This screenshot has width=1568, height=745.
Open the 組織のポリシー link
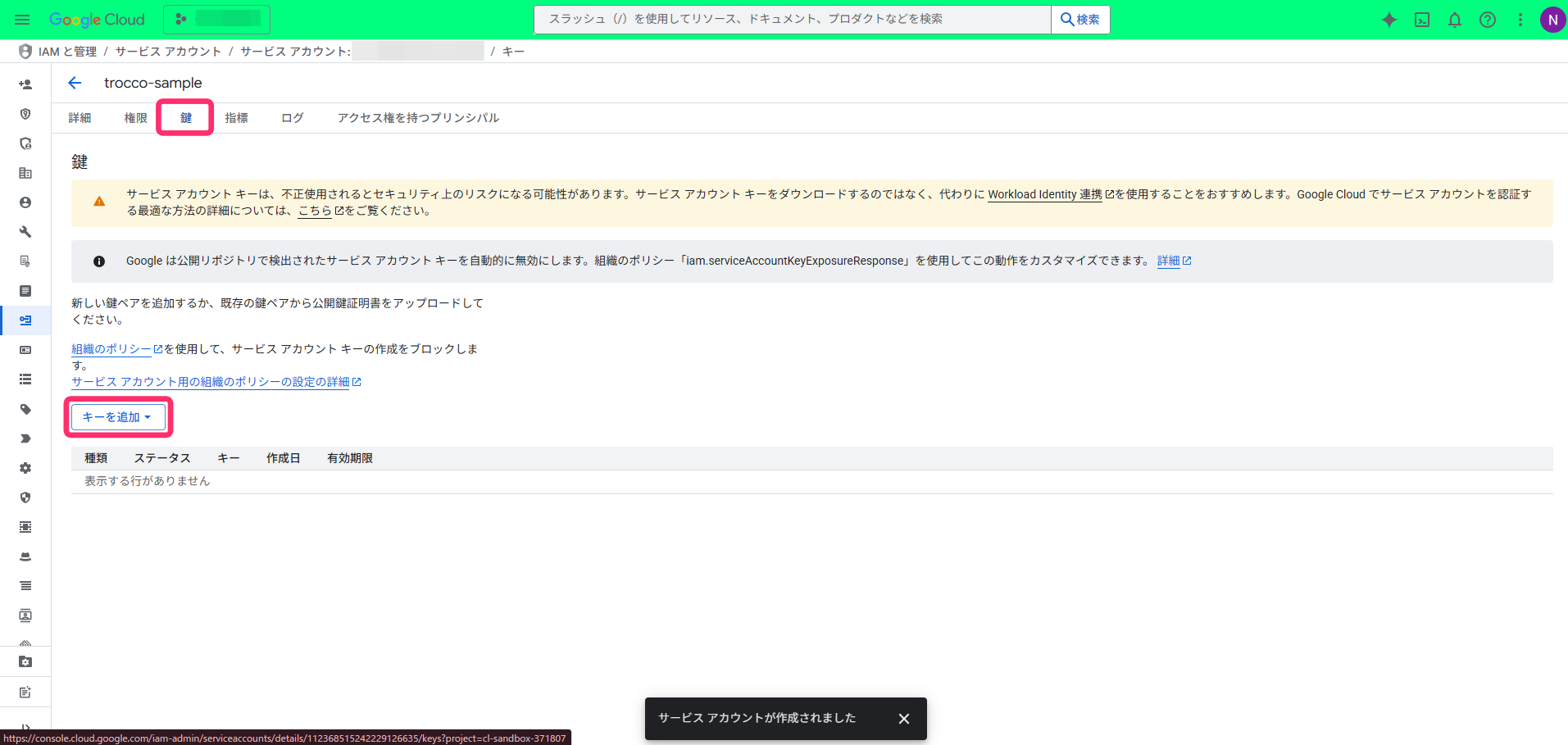pyautogui.click(x=111, y=349)
